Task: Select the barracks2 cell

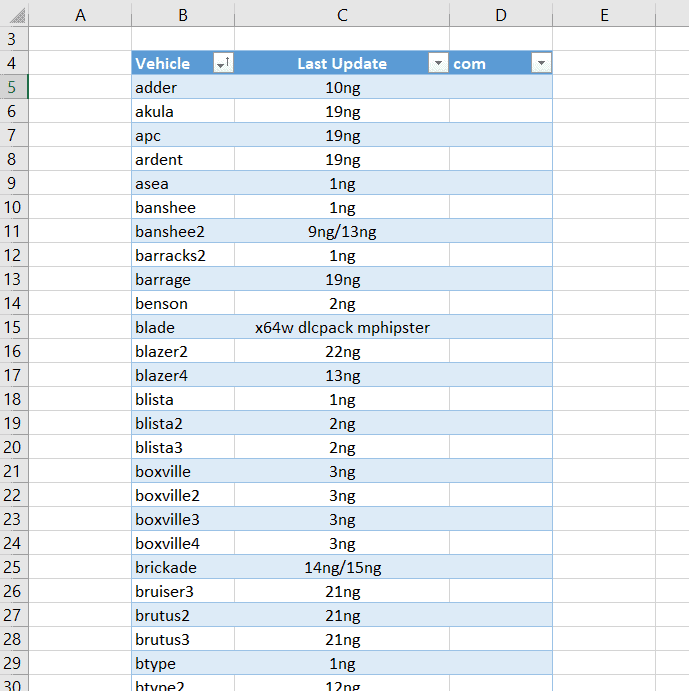Action: (x=183, y=255)
